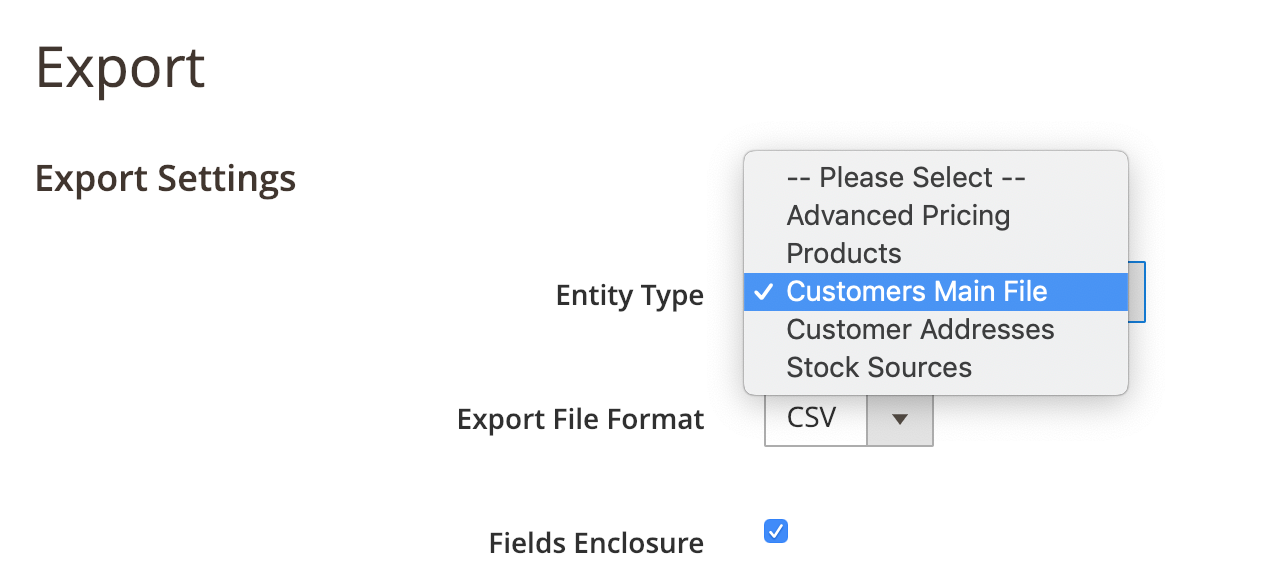Viewport: 1271px width, 587px height.
Task: Click the Entity Type field label
Action: click(629, 296)
